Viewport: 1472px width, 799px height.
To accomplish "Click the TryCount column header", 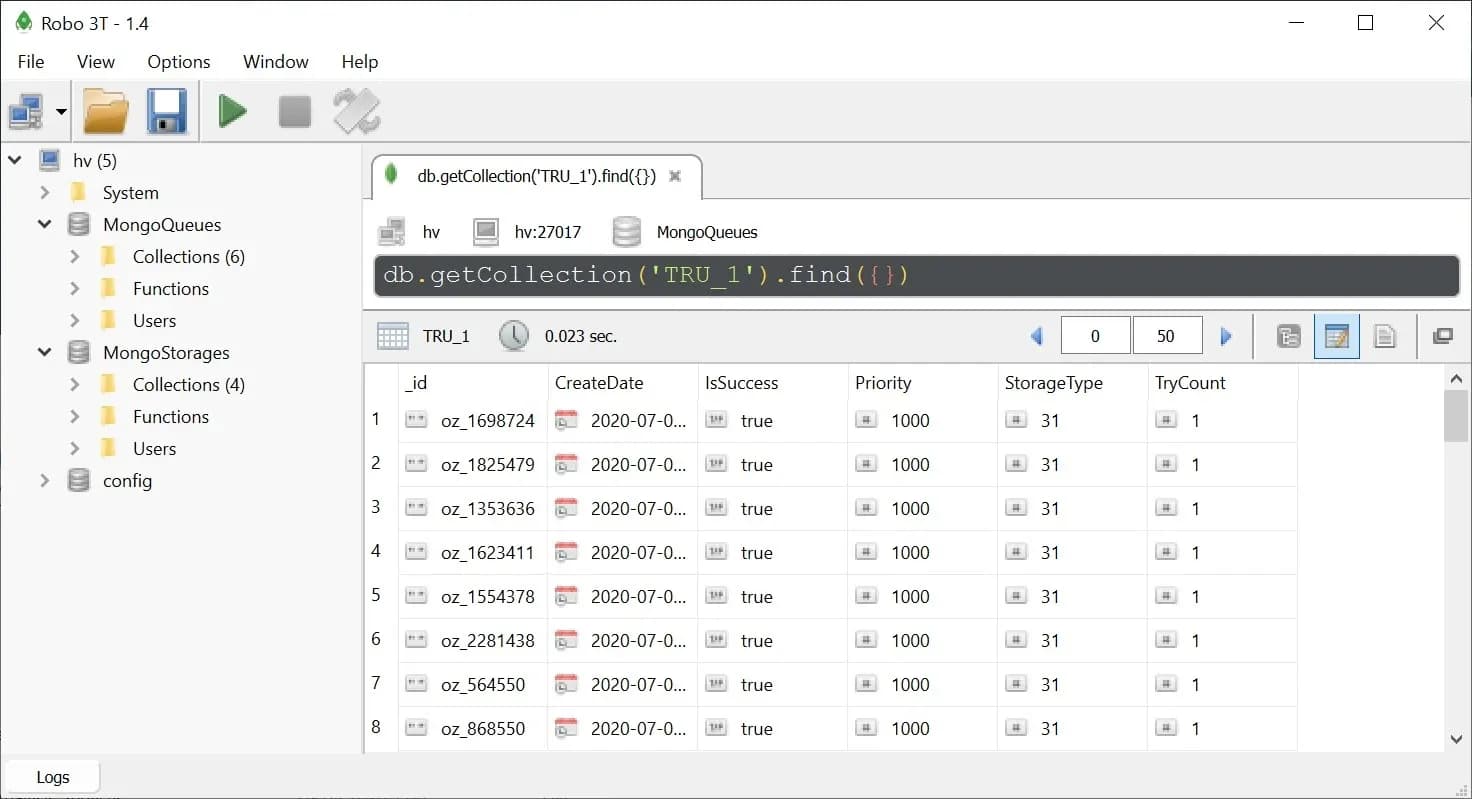I will 1222,383.
